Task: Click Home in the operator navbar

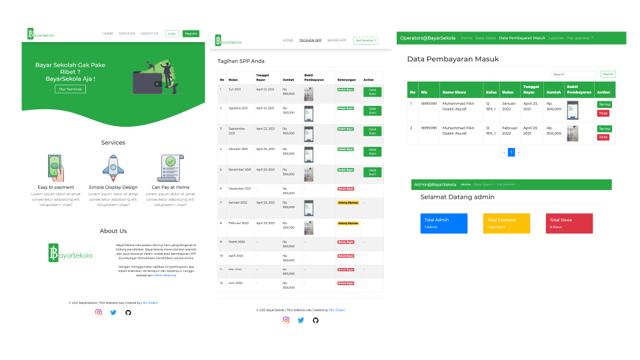Action: tap(467, 38)
